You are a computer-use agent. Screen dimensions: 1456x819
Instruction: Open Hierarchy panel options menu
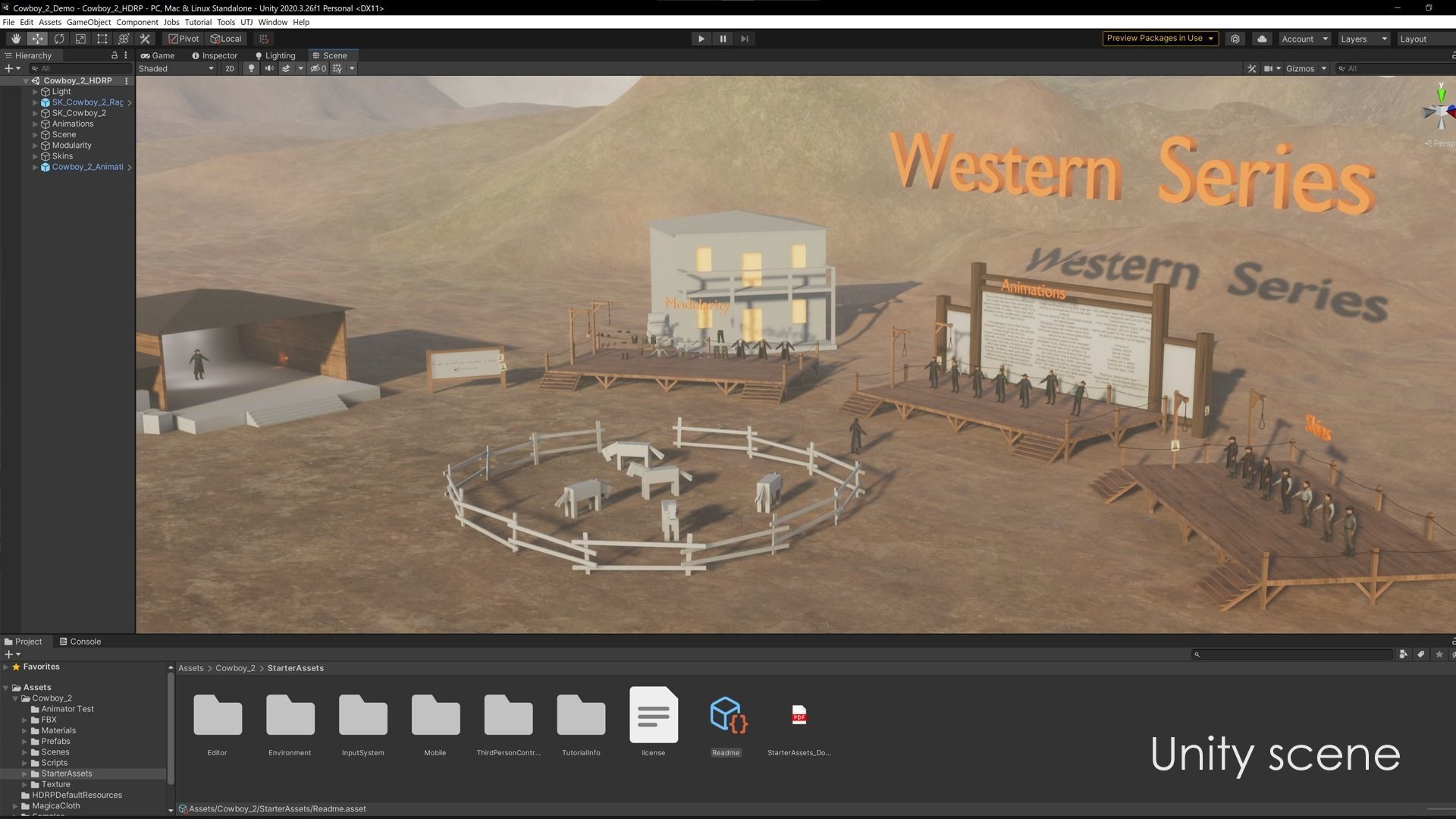[x=126, y=55]
